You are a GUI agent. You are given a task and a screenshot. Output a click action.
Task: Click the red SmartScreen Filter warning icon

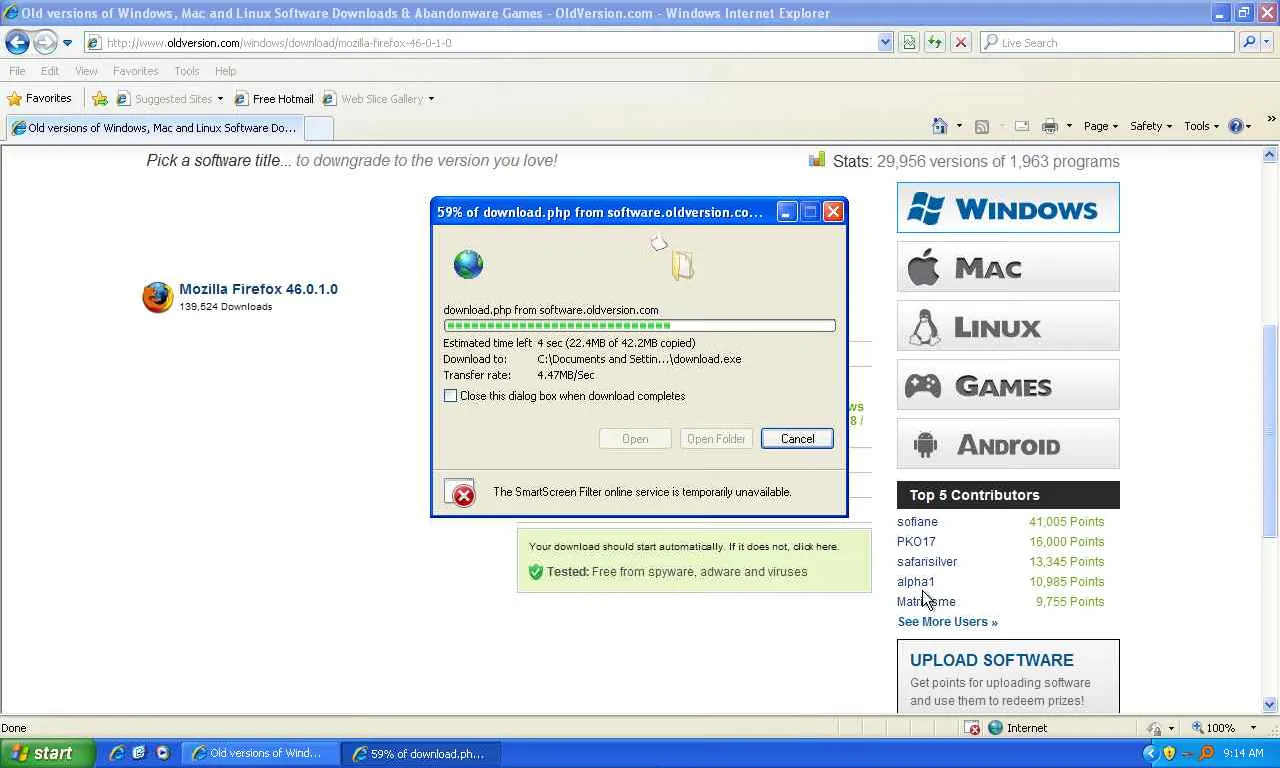tap(461, 493)
